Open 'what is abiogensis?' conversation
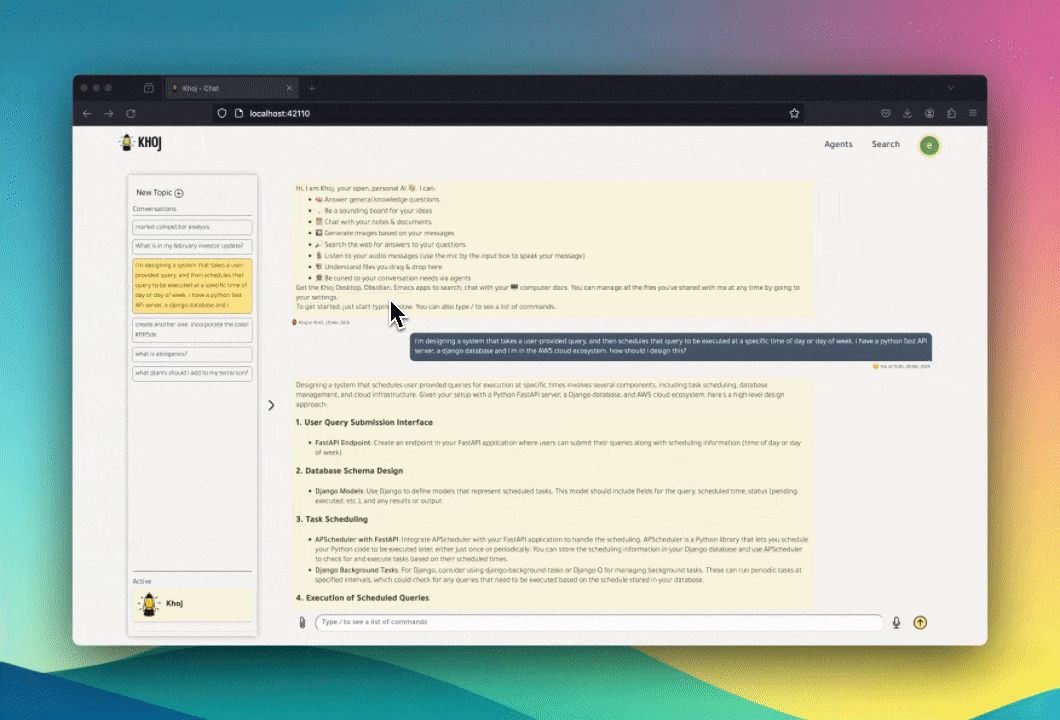Viewport: 1060px width, 720px height. point(192,354)
